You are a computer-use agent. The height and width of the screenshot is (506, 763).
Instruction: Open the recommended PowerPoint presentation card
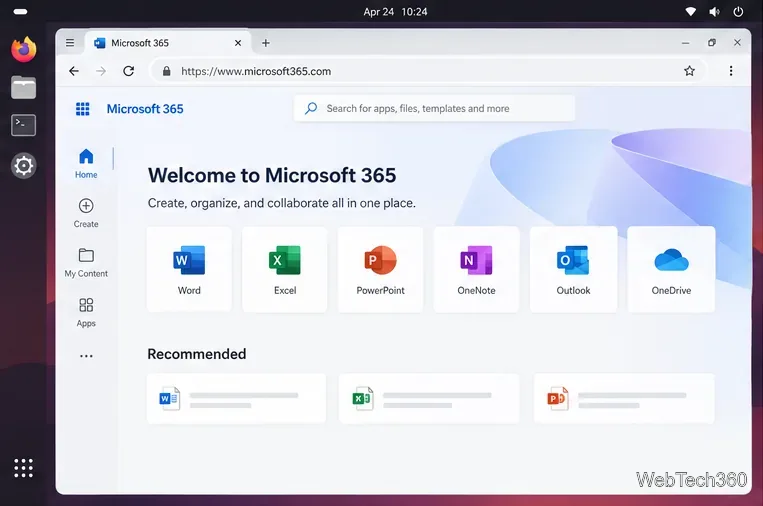click(624, 398)
